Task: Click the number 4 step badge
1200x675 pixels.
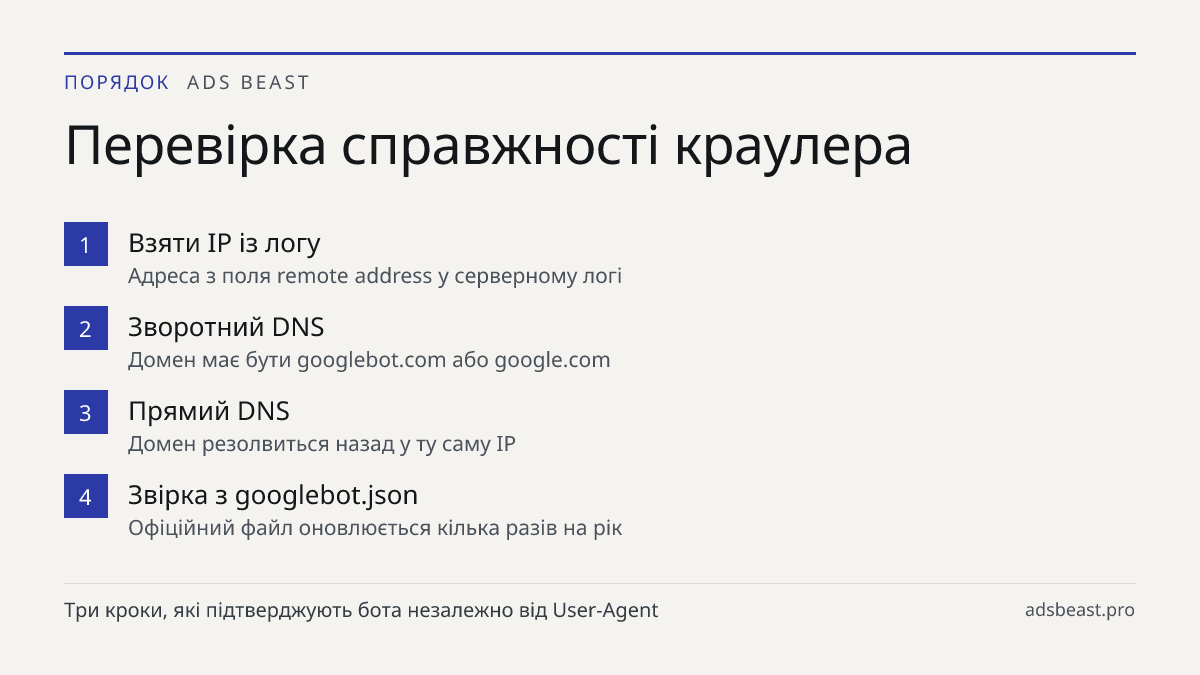Action: tap(86, 496)
